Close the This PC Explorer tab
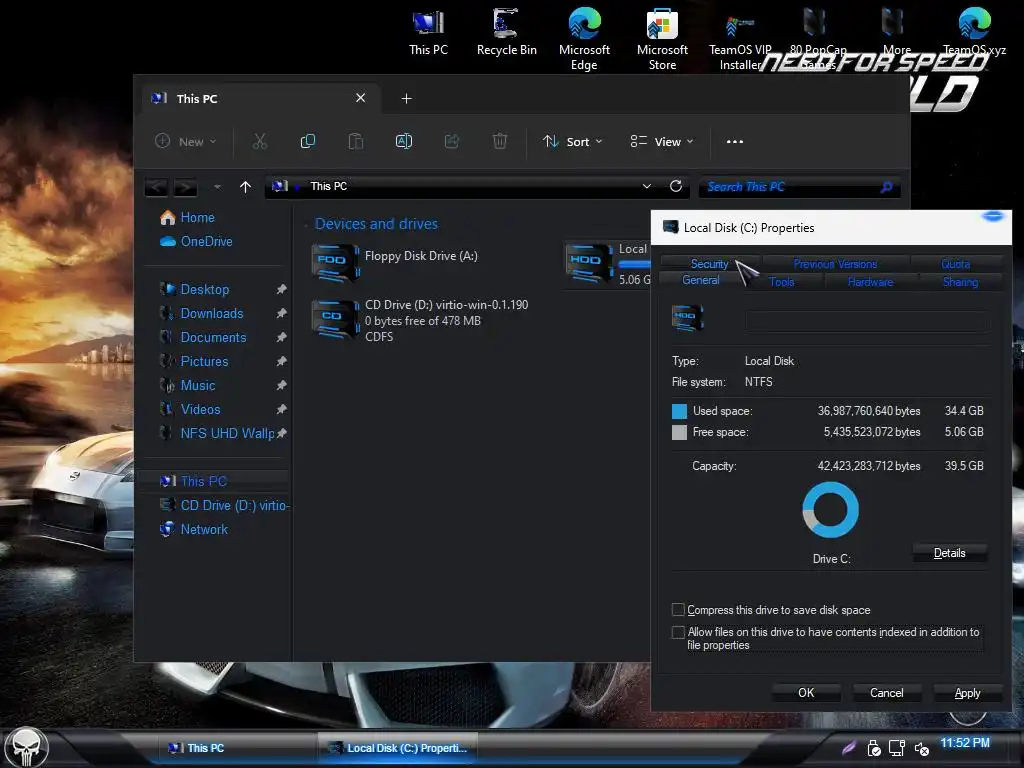The height and width of the screenshot is (768, 1024). [360, 98]
